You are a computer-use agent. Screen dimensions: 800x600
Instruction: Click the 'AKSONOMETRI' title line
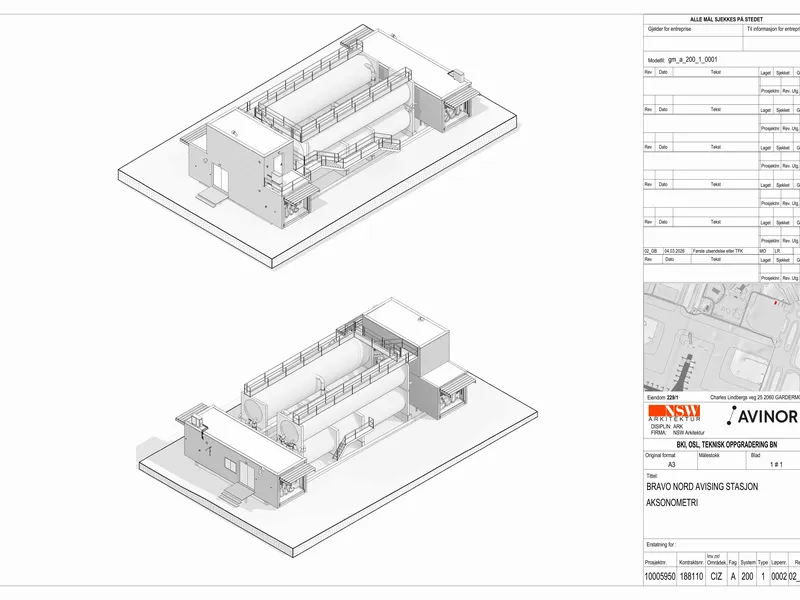pyautogui.click(x=672, y=503)
